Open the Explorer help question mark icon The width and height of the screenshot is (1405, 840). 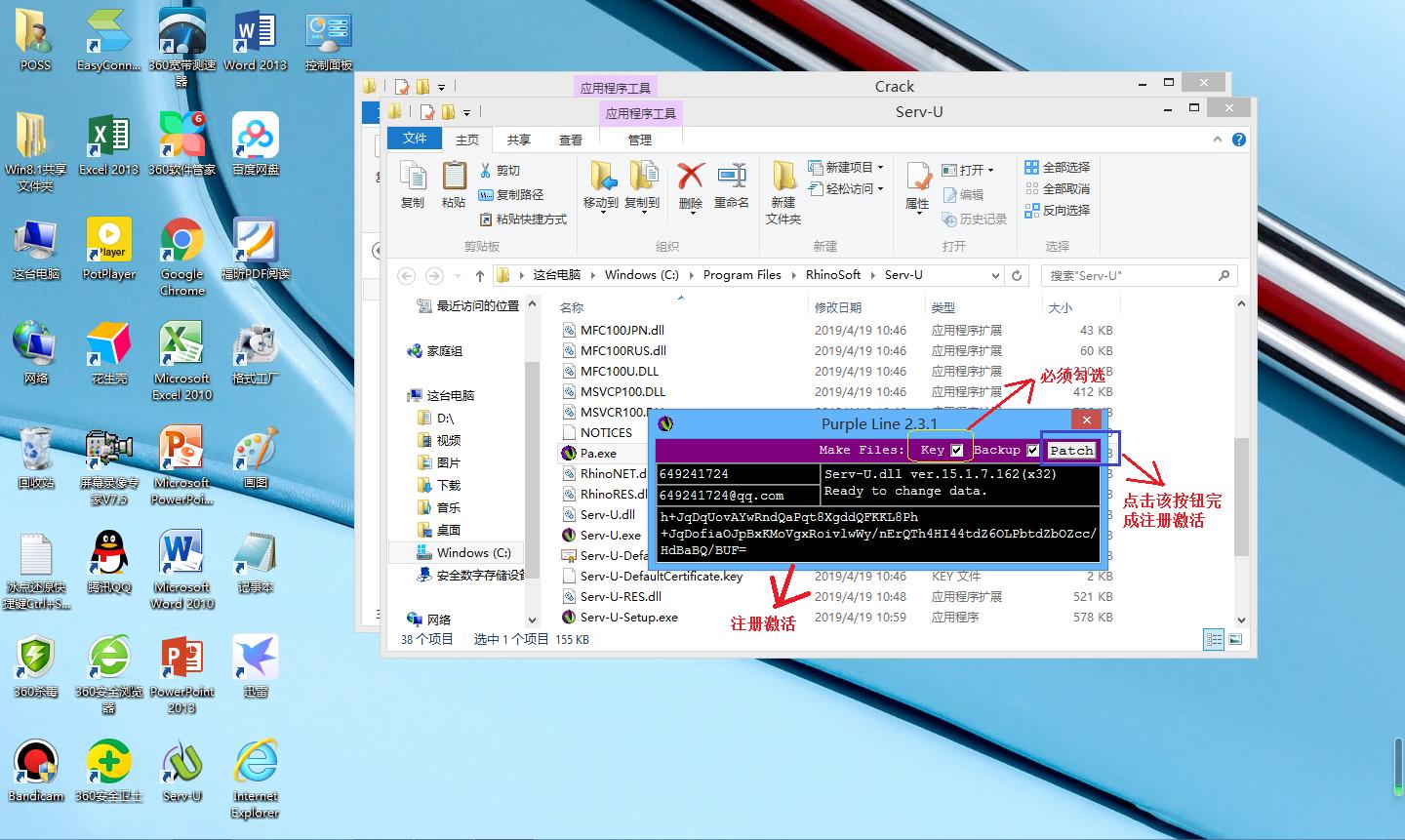coord(1238,140)
